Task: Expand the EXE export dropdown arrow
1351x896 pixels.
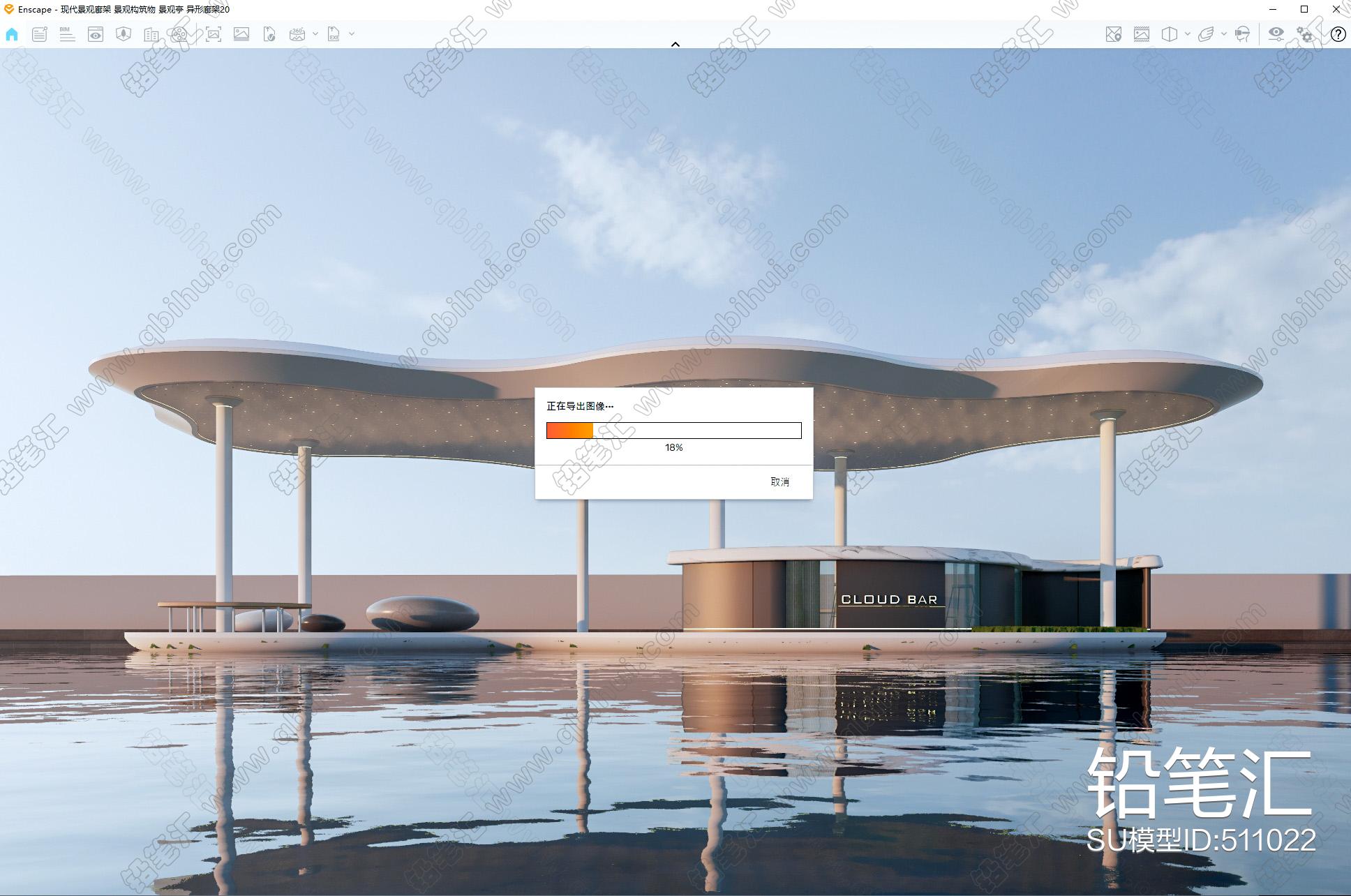Action: tap(352, 33)
